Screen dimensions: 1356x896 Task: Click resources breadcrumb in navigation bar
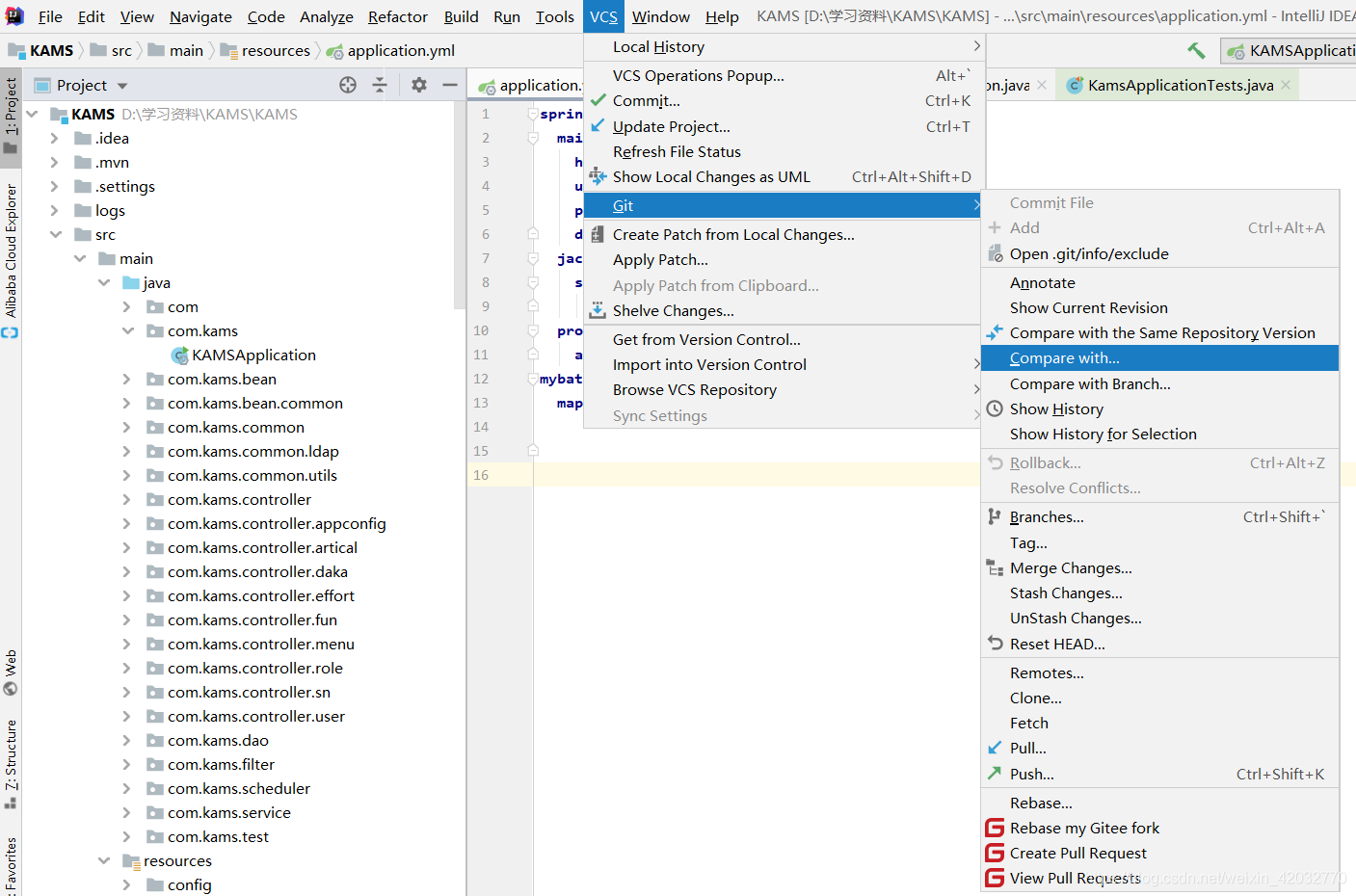(265, 50)
